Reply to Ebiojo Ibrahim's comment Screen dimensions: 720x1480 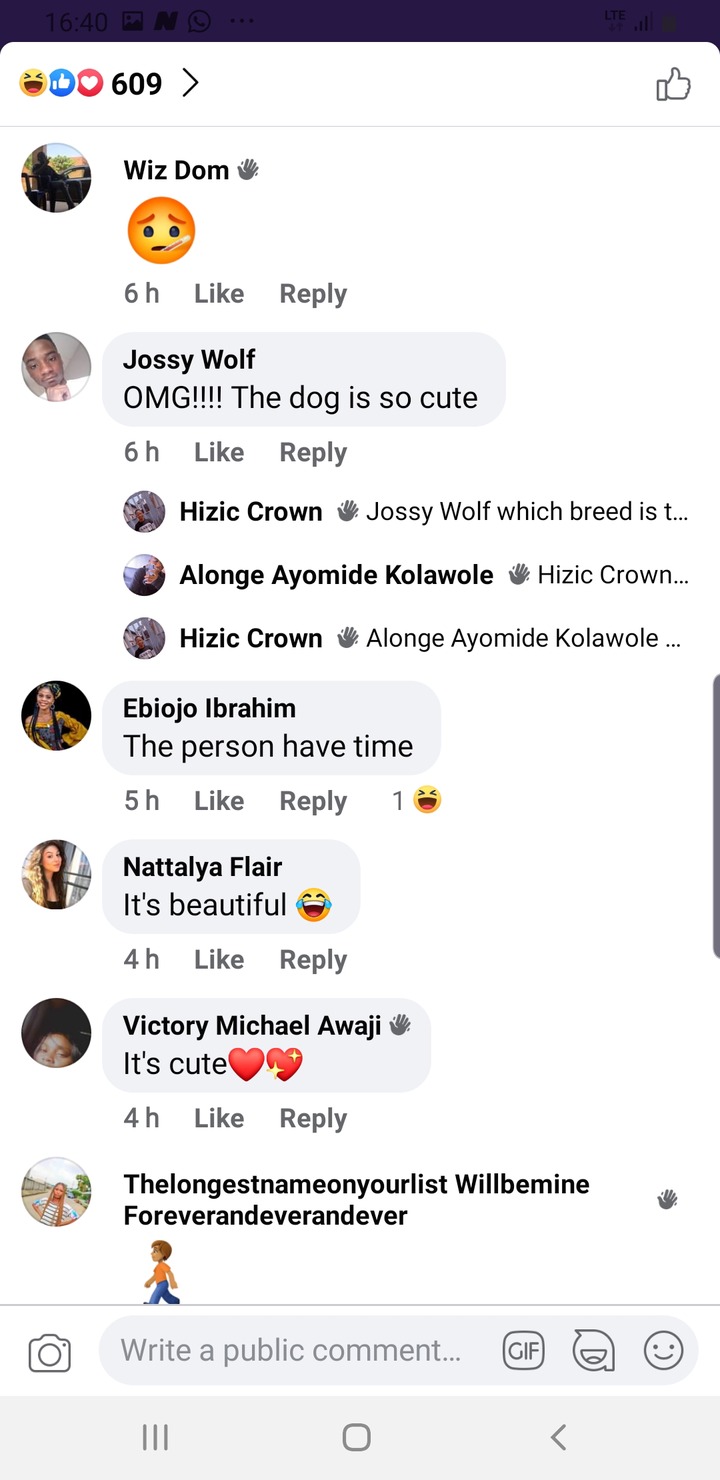point(313,801)
